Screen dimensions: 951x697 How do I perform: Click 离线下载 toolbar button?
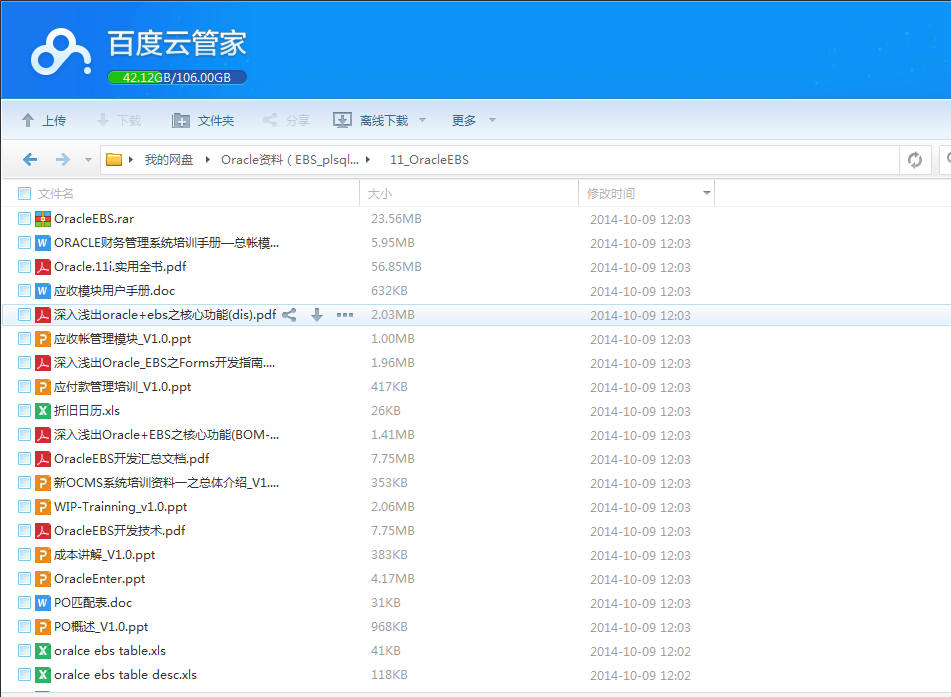coord(371,120)
